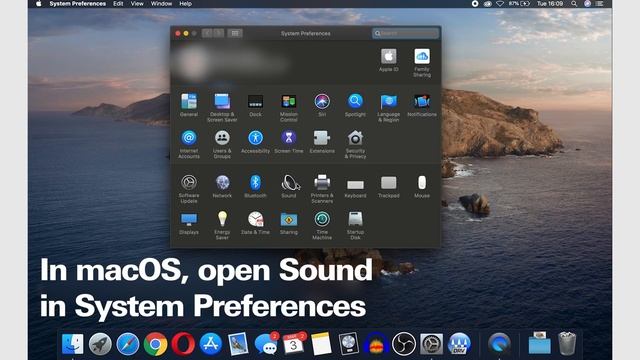Launch Opera from the Dock

click(183, 344)
